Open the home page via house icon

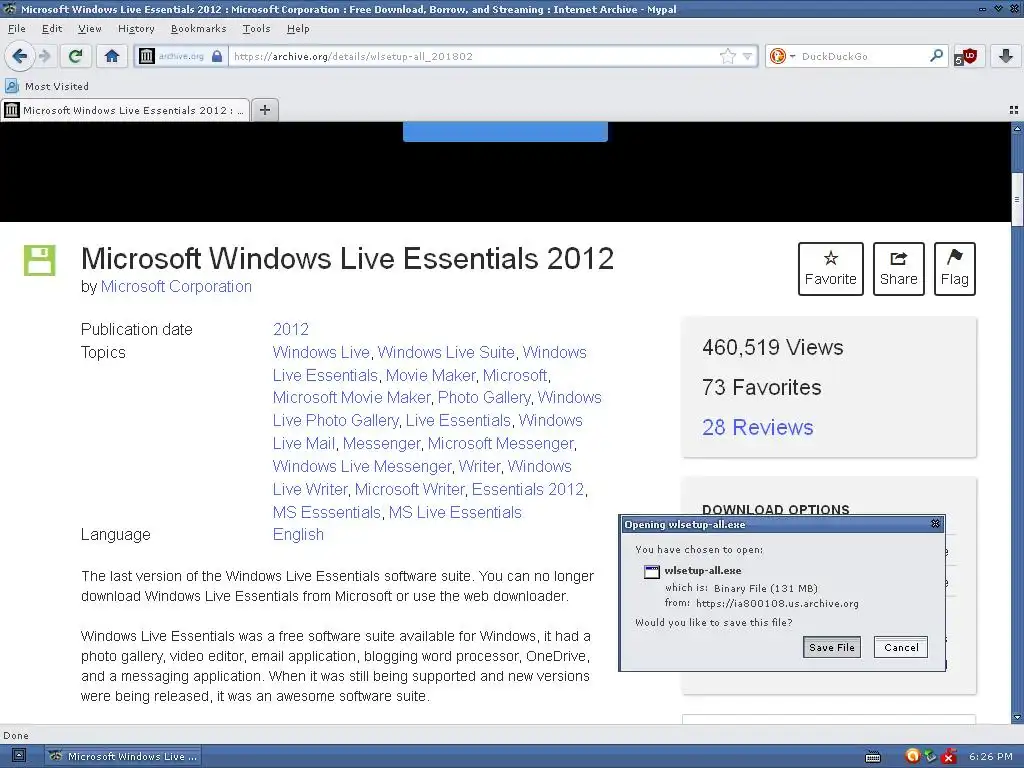click(112, 56)
